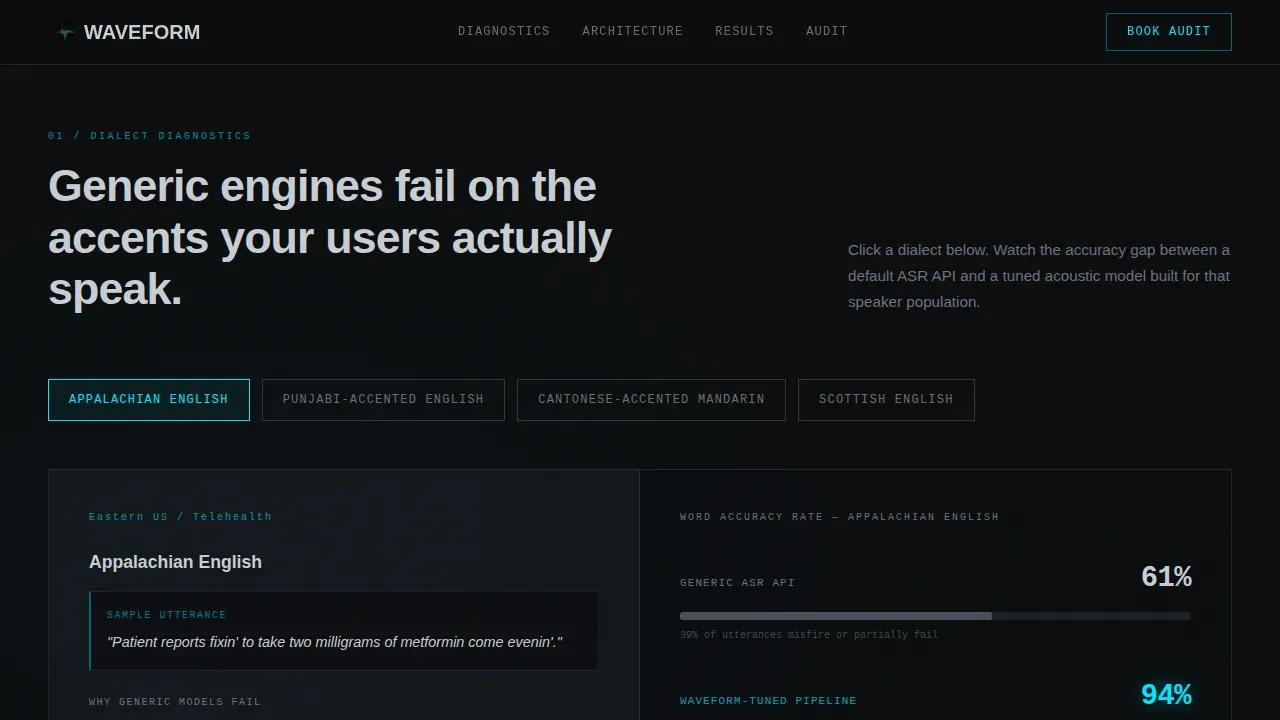
Task: Click the main headline text
Action: 330,238
